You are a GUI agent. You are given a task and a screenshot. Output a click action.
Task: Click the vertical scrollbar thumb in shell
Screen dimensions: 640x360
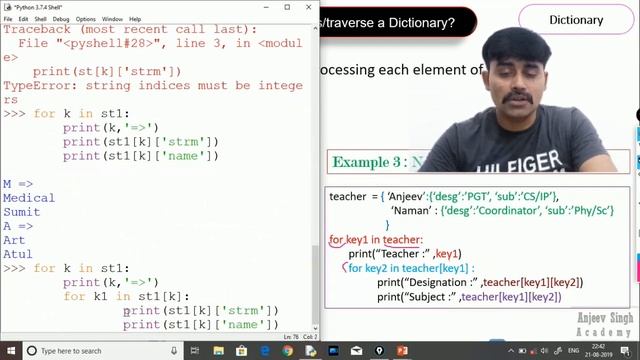[315, 284]
